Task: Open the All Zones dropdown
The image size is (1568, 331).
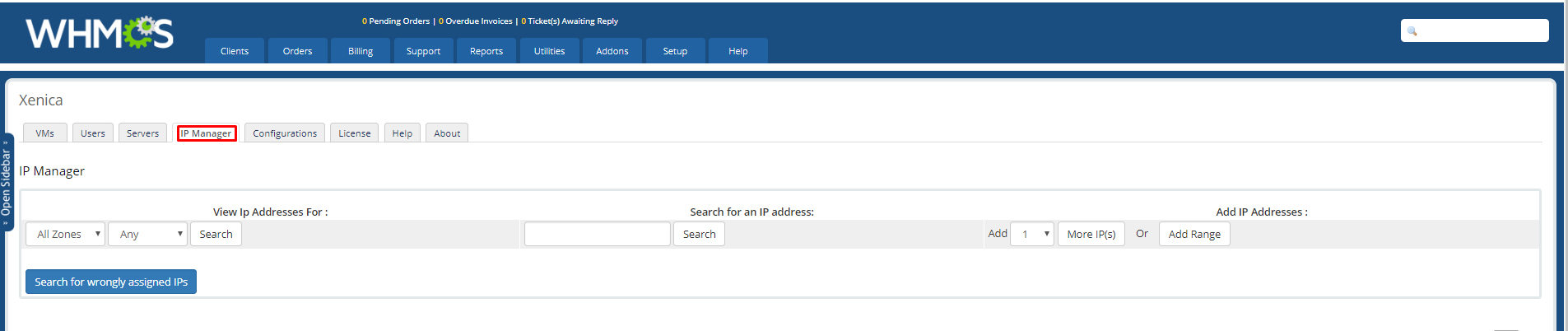Action: coord(65,235)
